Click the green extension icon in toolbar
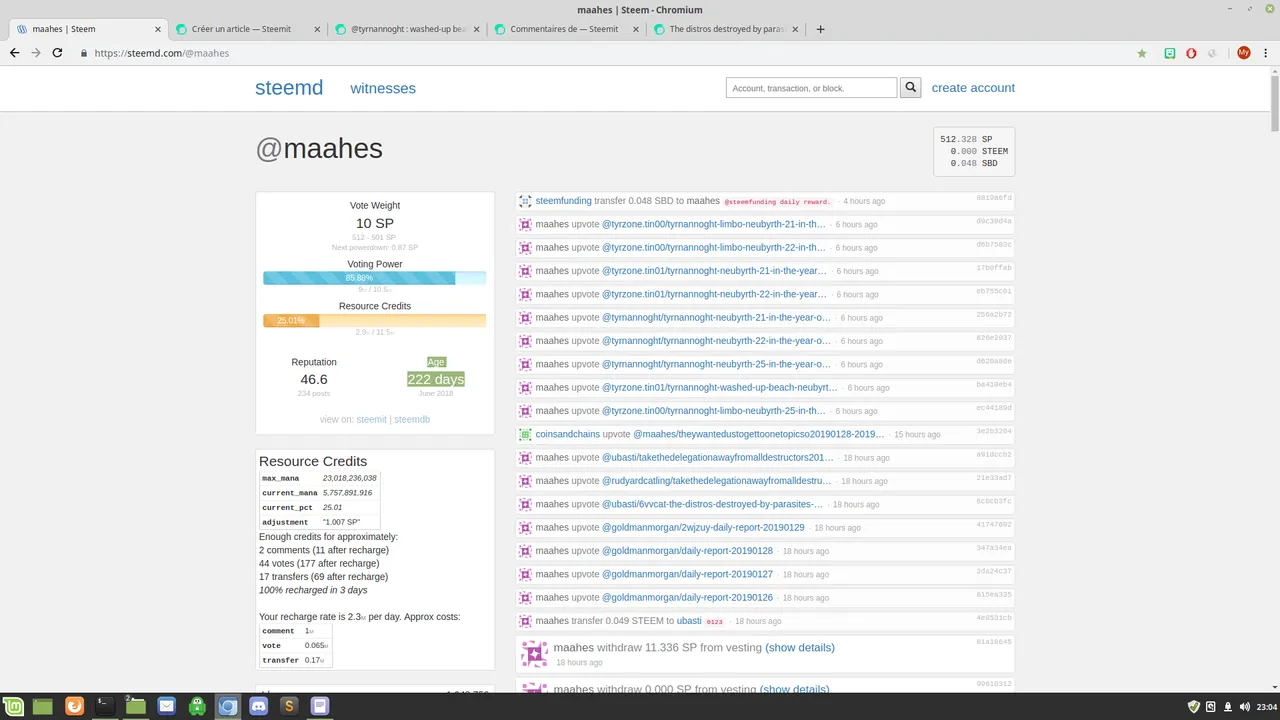The image size is (1280, 720). tap(1170, 53)
